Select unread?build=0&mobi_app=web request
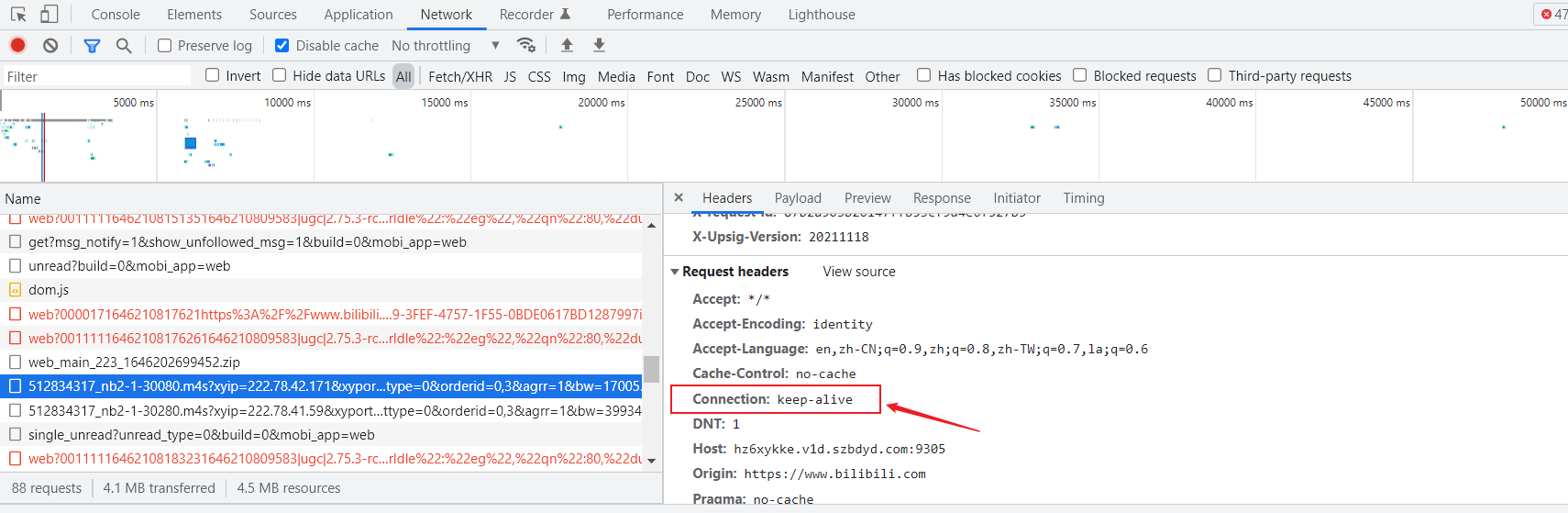Viewport: 1568px width, 513px height. [321, 266]
